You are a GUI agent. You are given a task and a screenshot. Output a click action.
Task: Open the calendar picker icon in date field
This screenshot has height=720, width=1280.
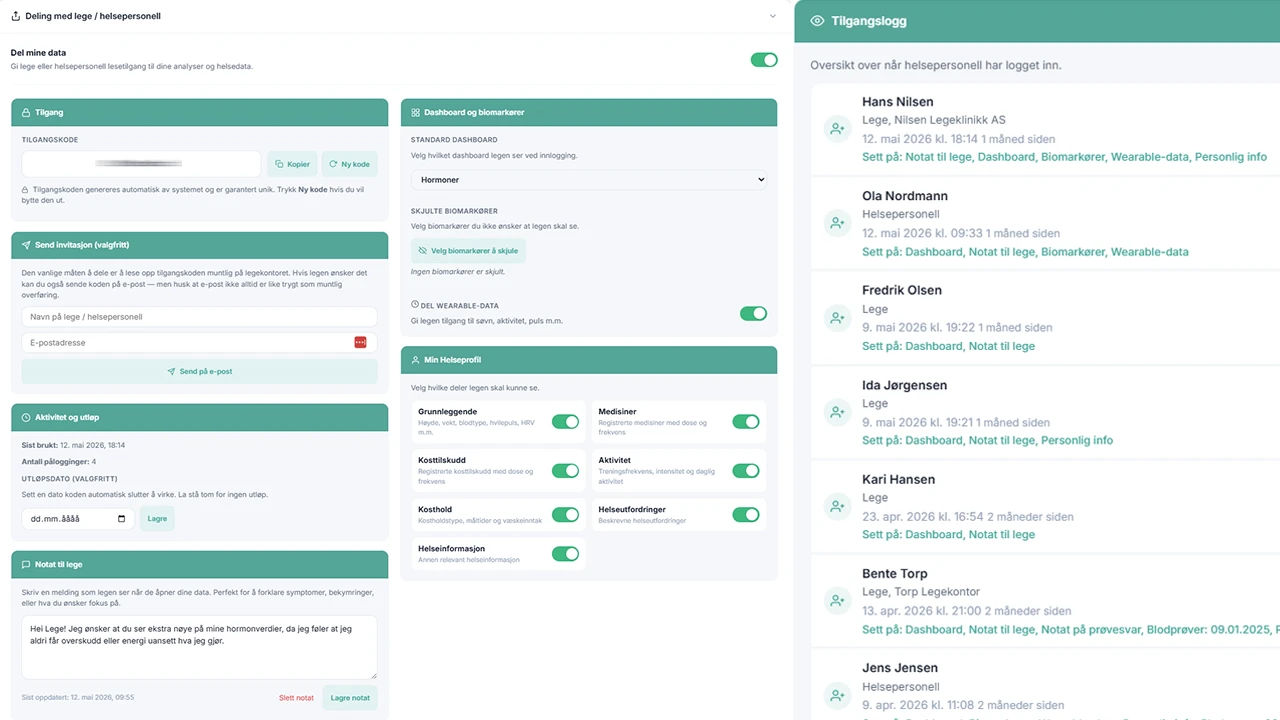(122, 519)
